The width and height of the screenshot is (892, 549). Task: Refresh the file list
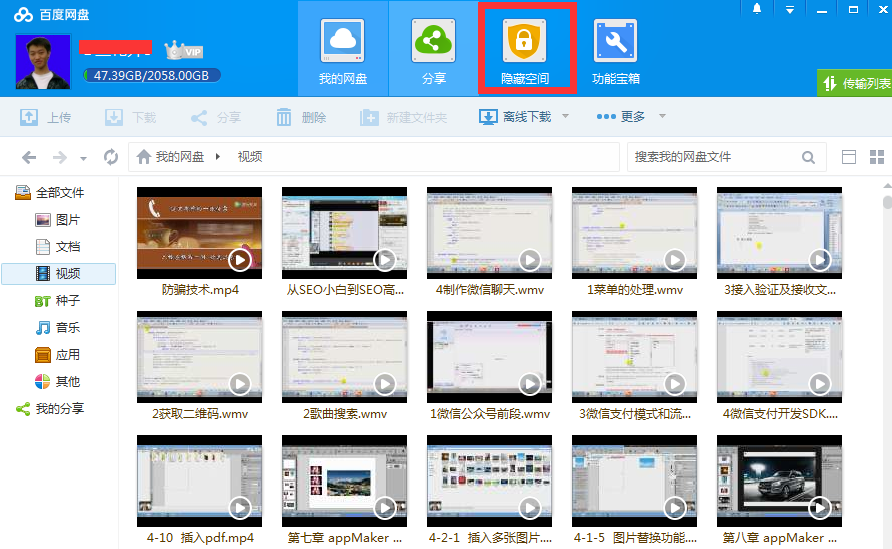coord(111,156)
